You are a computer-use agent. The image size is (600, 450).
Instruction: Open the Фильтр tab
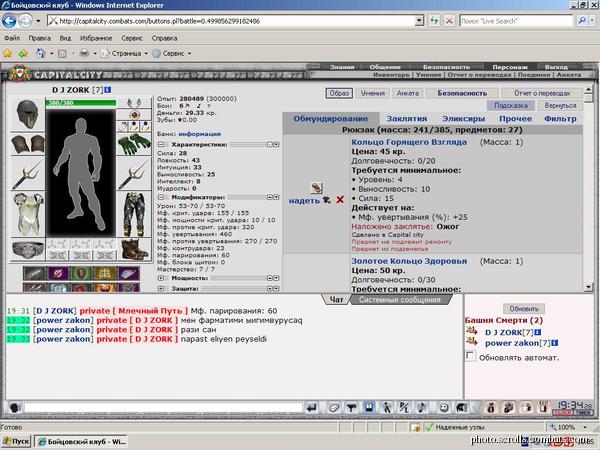[x=560, y=119]
